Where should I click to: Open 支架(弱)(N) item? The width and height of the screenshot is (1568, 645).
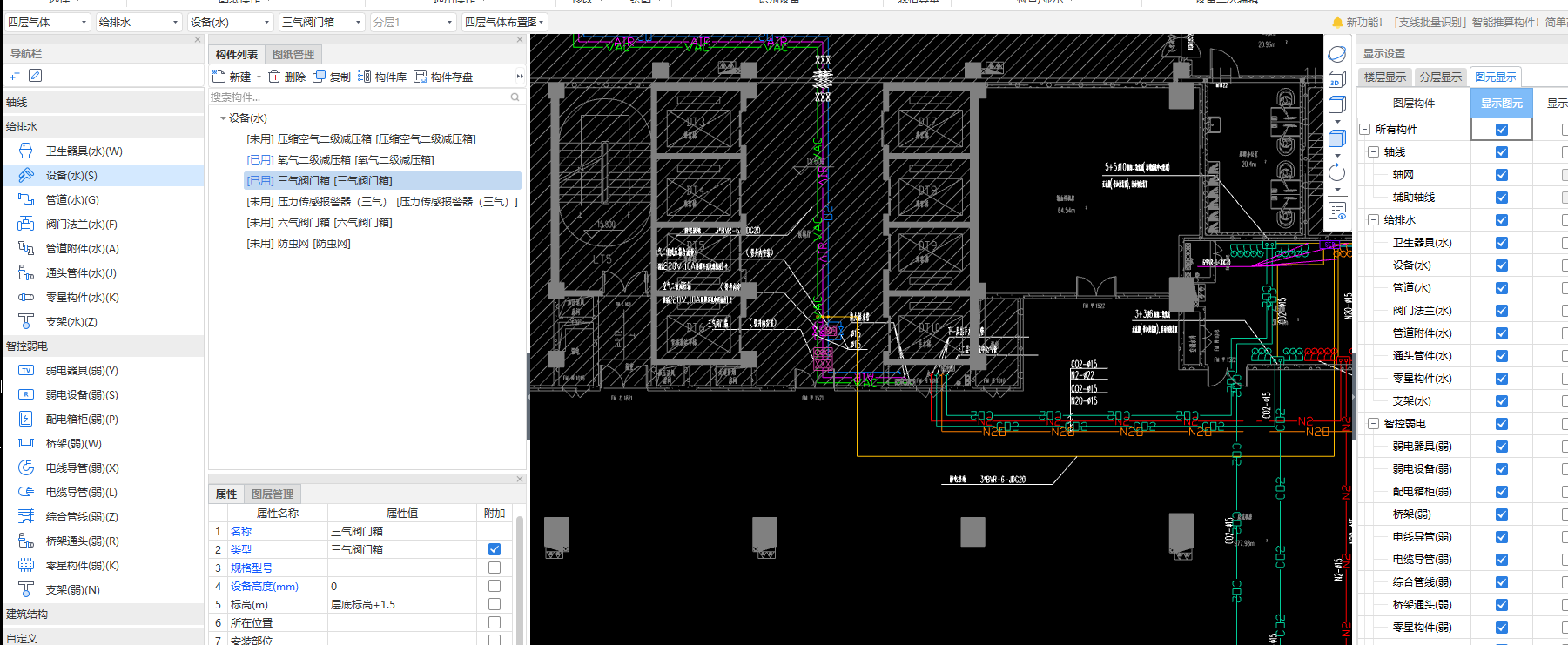(x=72, y=589)
